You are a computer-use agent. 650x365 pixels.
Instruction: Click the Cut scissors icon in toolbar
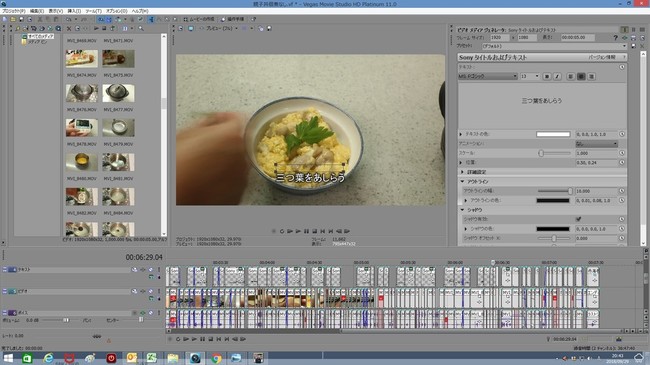(x=40, y=19)
